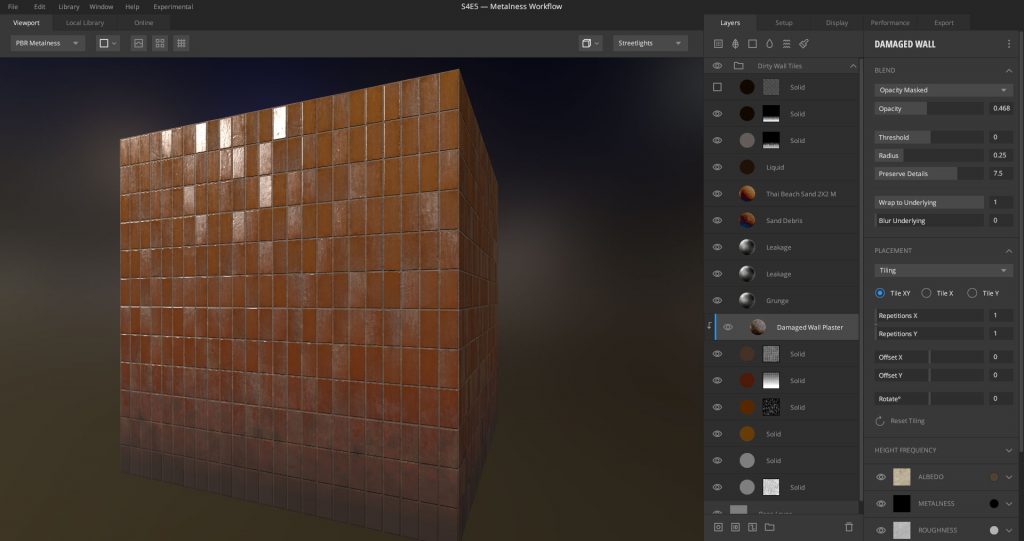Click the Reset Tiling button

click(x=900, y=421)
